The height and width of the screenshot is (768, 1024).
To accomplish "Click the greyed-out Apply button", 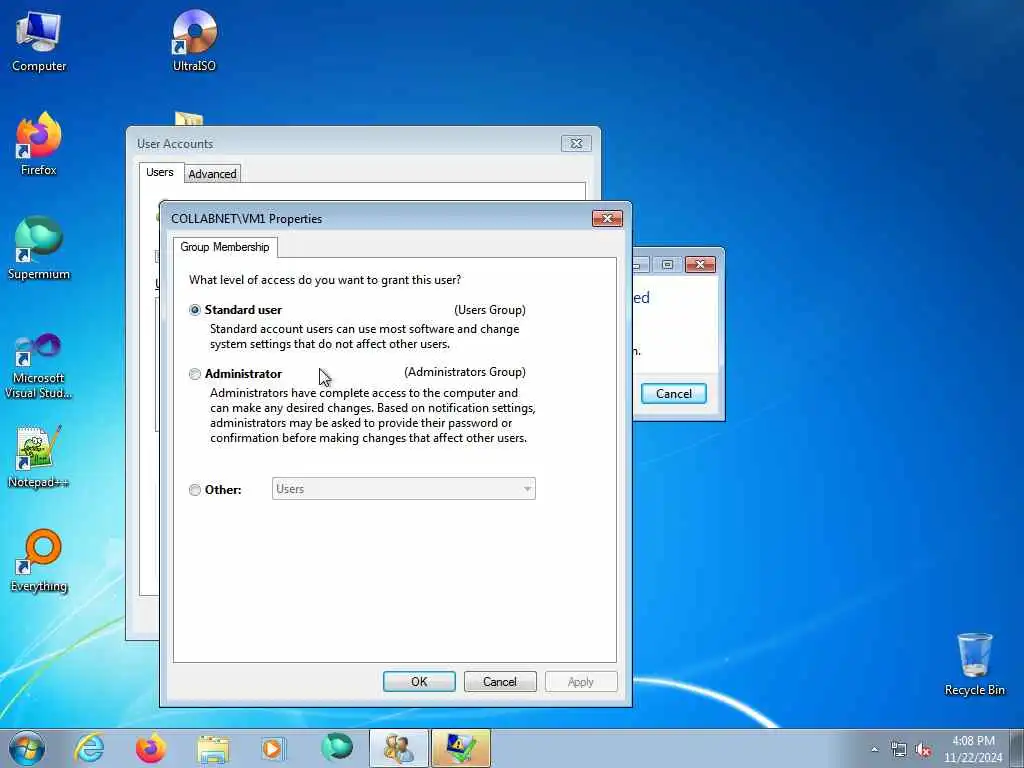I will (x=581, y=682).
